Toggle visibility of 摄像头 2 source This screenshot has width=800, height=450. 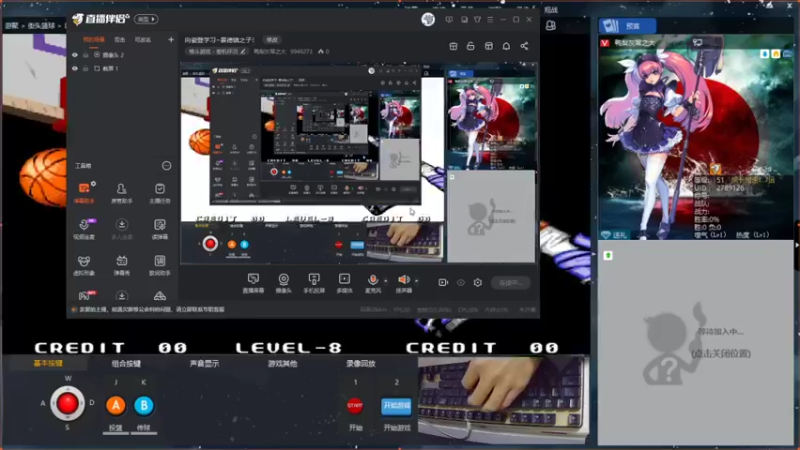75,55
